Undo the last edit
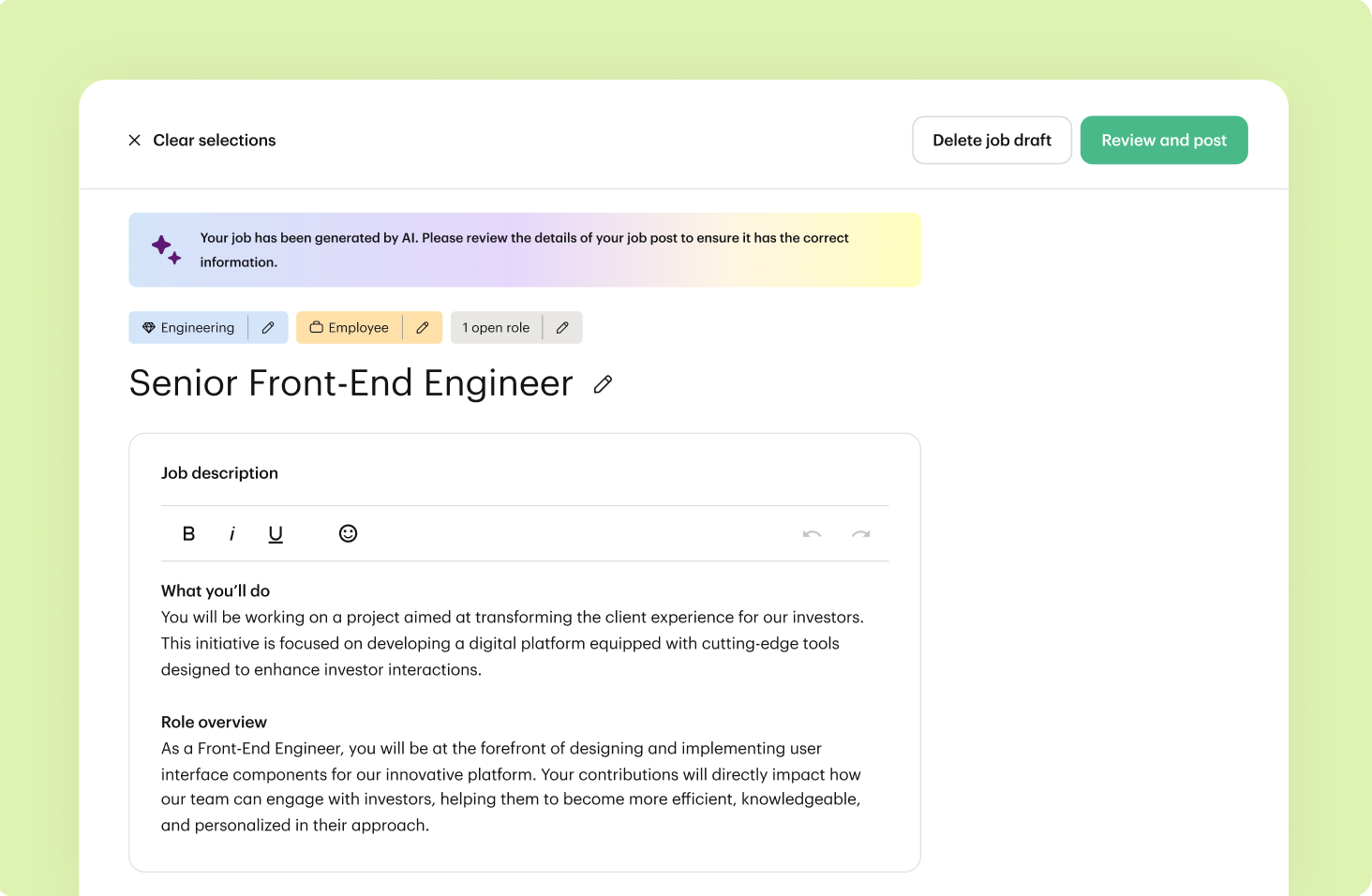 (812, 534)
